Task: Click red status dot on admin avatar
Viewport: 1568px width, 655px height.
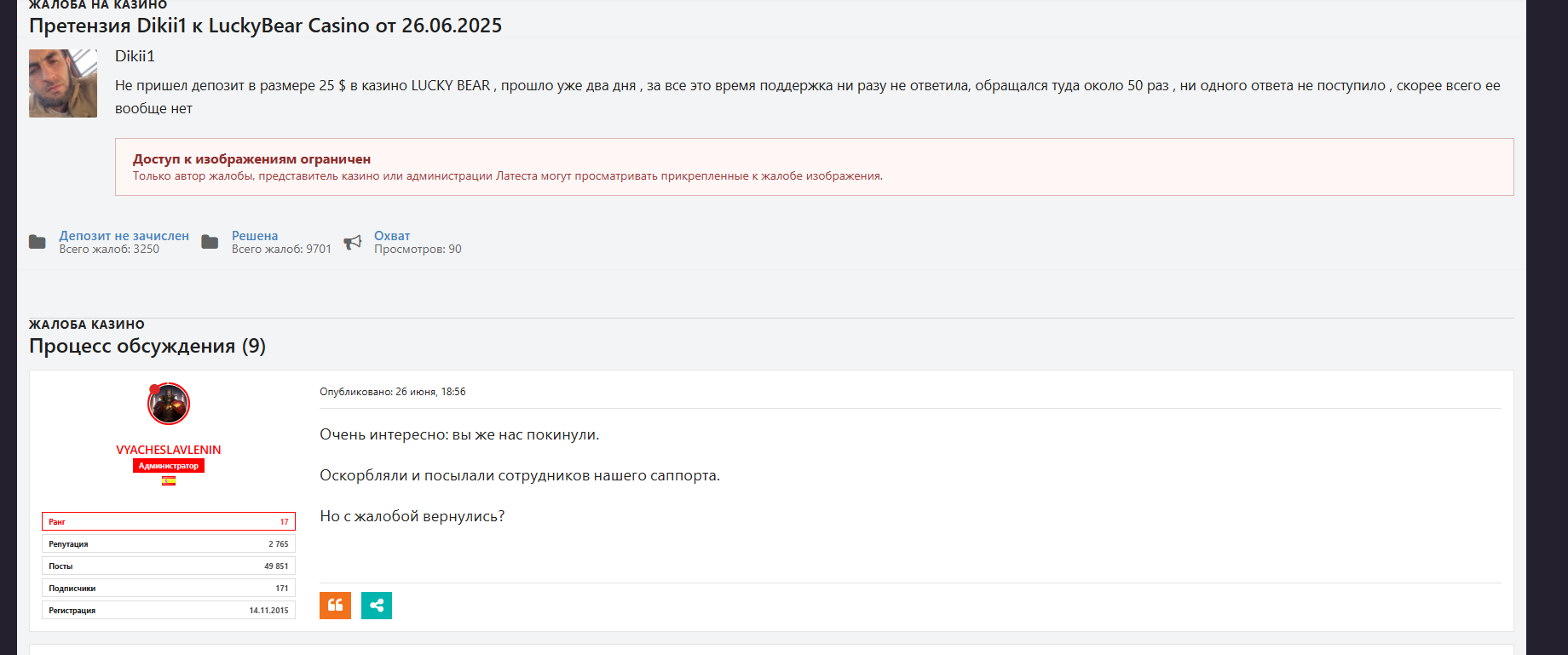Action: pyautogui.click(x=154, y=389)
